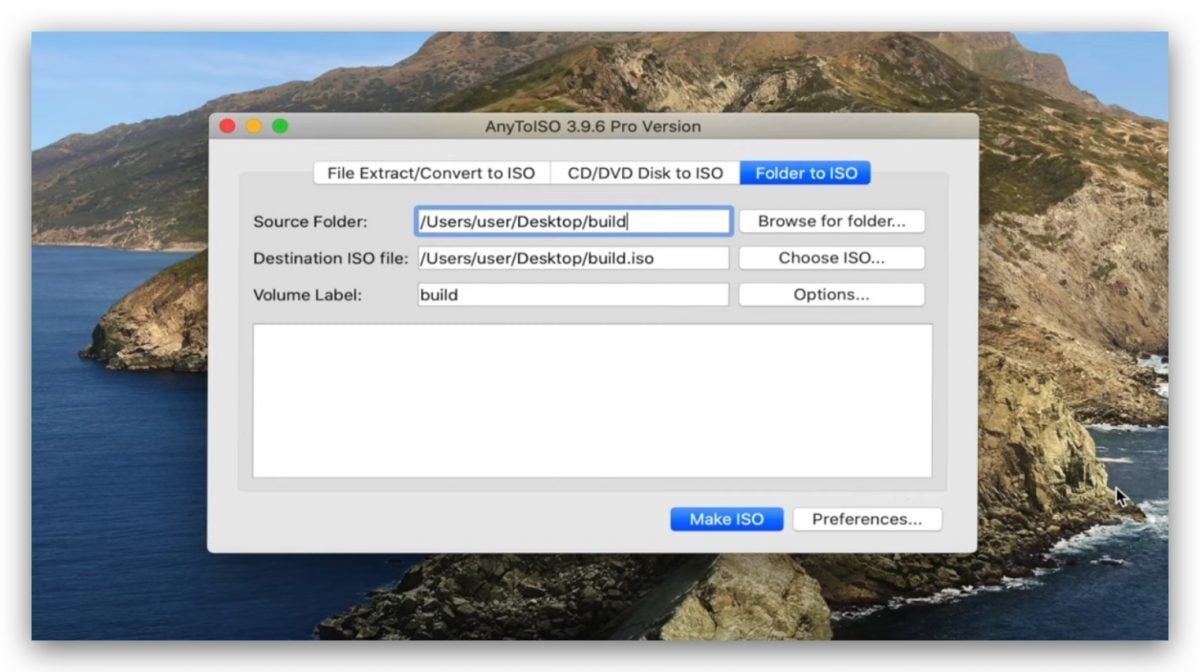Image resolution: width=1200 pixels, height=672 pixels.
Task: Click the Browse for folder button
Action: click(832, 221)
